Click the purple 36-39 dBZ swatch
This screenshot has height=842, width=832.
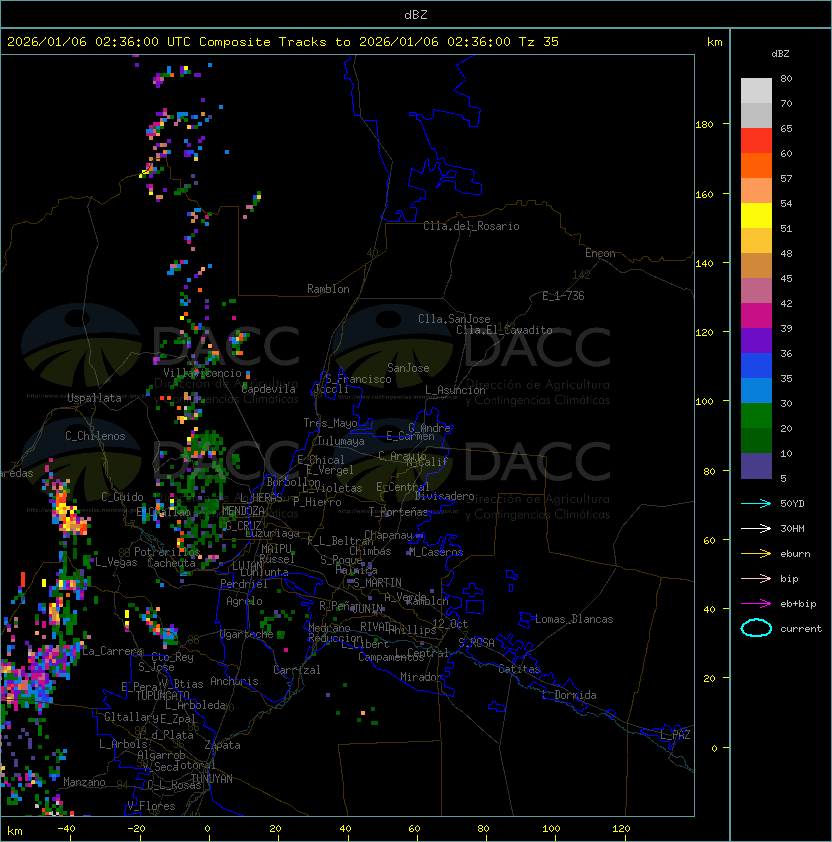tap(756, 340)
